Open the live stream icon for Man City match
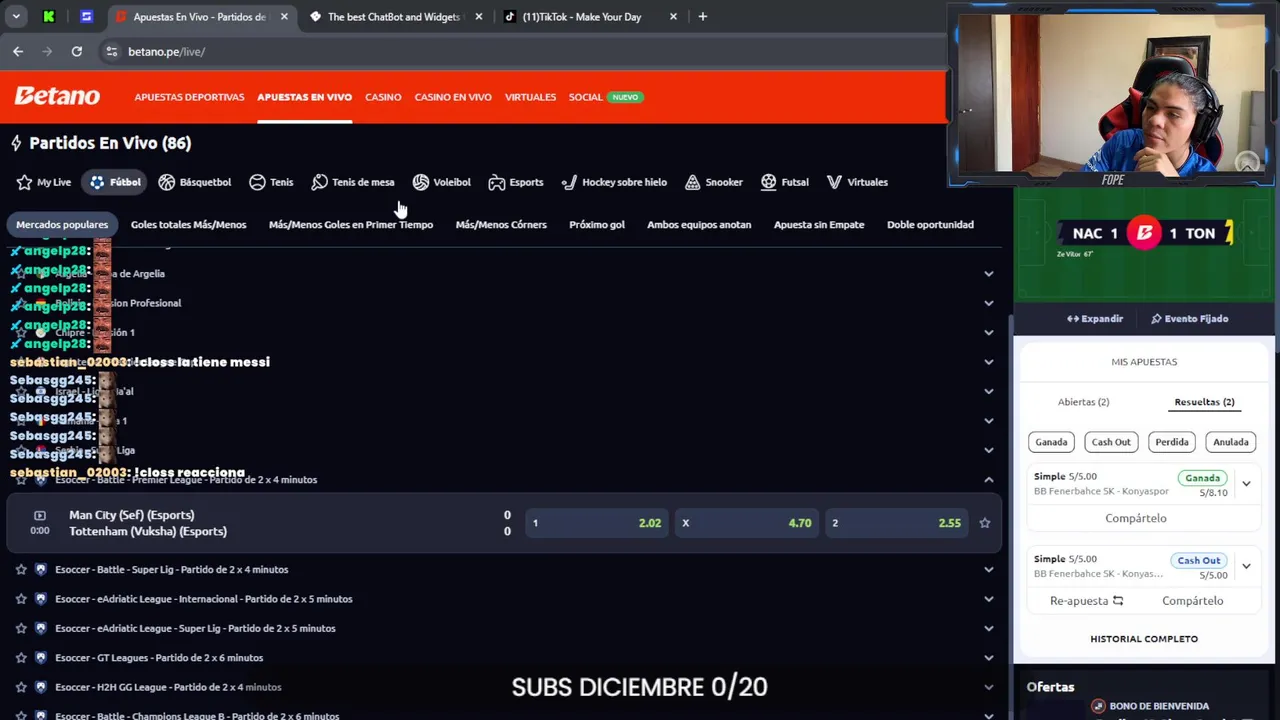Viewport: 1280px width, 720px height. coord(40,515)
